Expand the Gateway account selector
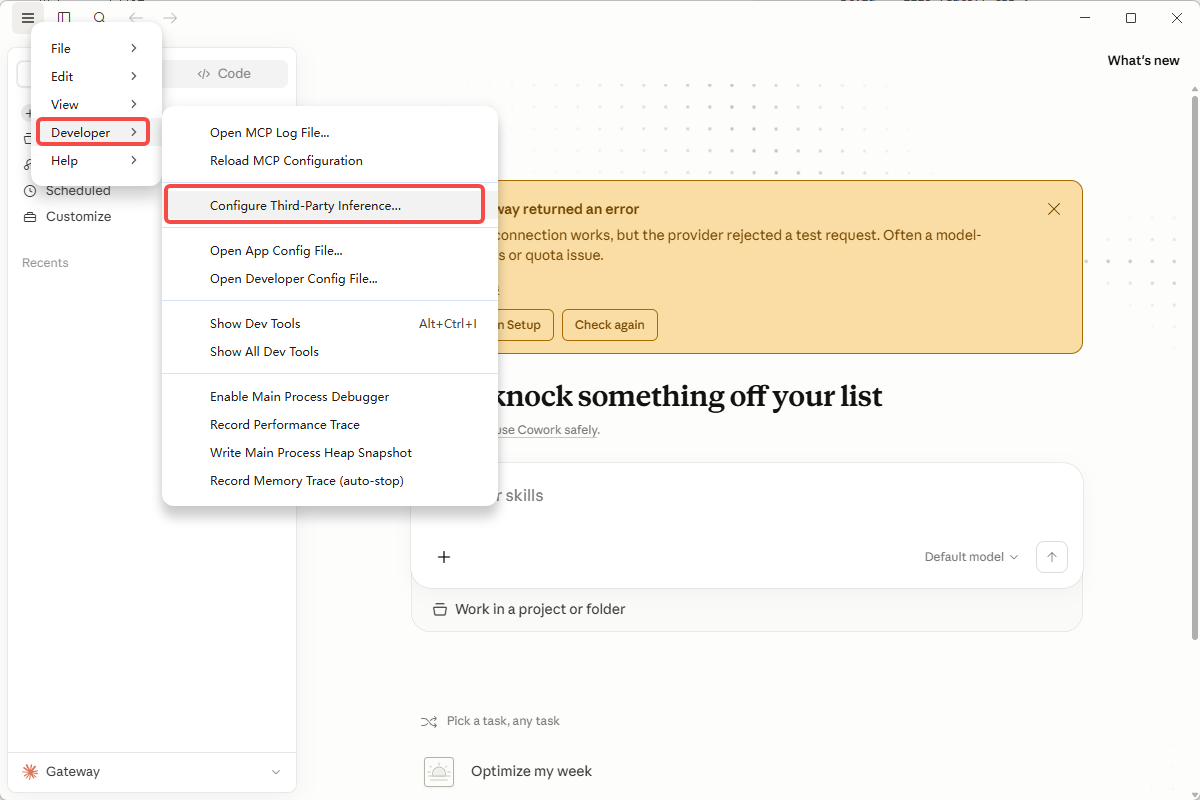The image size is (1200, 800). (x=152, y=772)
